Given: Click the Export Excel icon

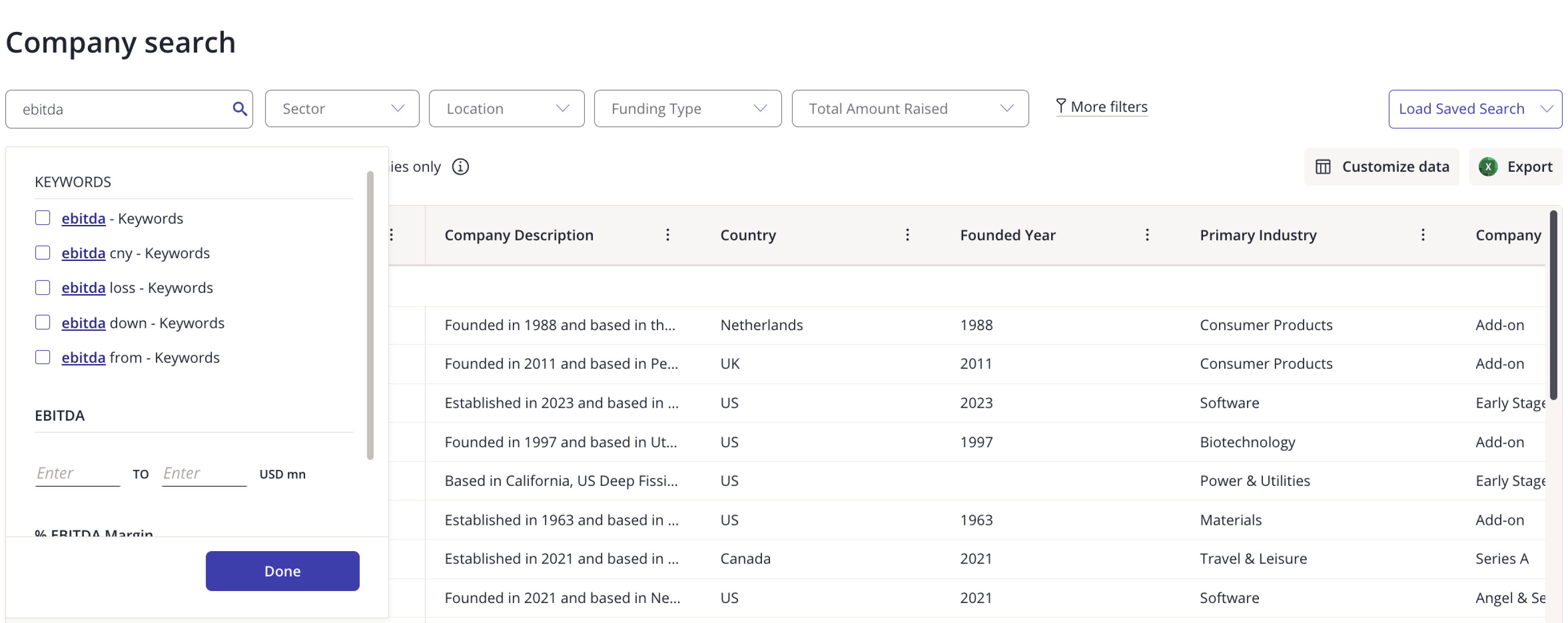Looking at the screenshot, I should (x=1488, y=167).
